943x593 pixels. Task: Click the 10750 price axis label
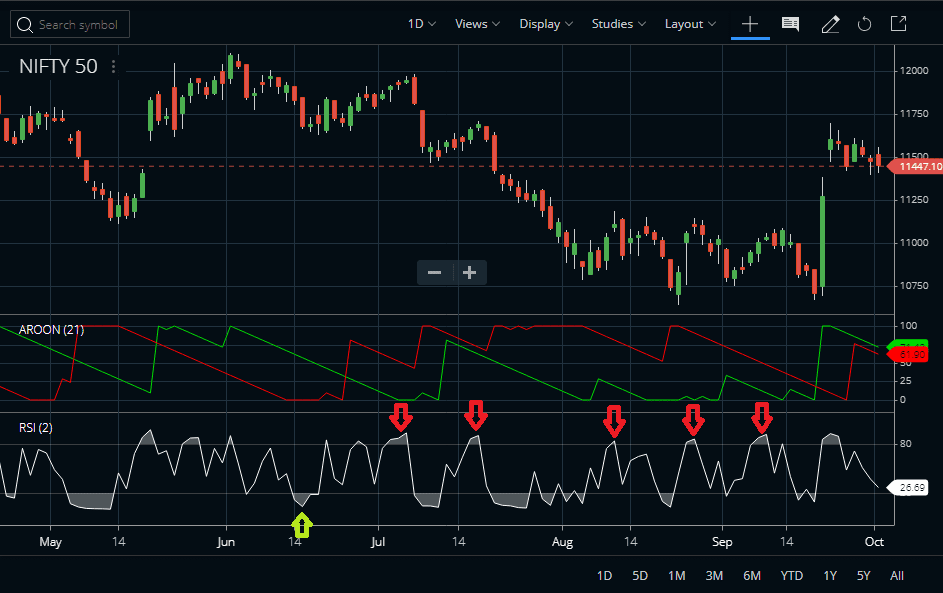914,286
